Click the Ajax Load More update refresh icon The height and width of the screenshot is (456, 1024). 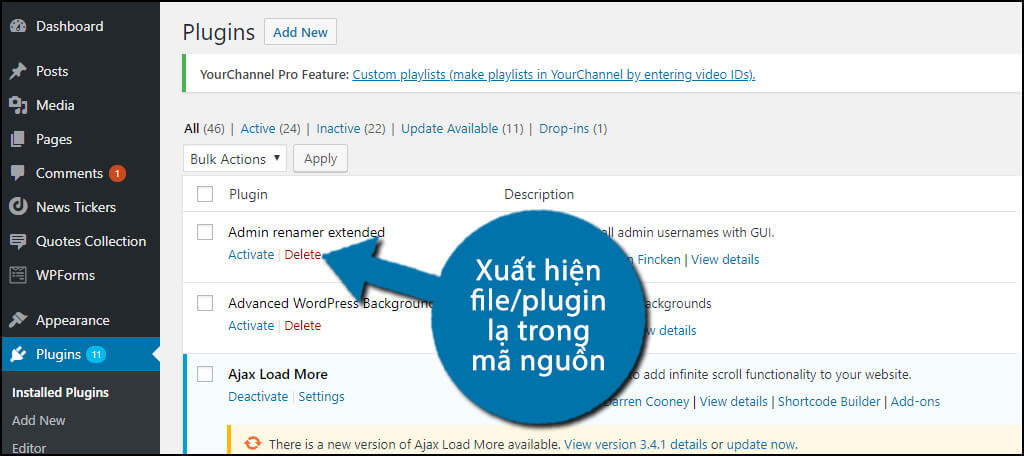coord(252,444)
